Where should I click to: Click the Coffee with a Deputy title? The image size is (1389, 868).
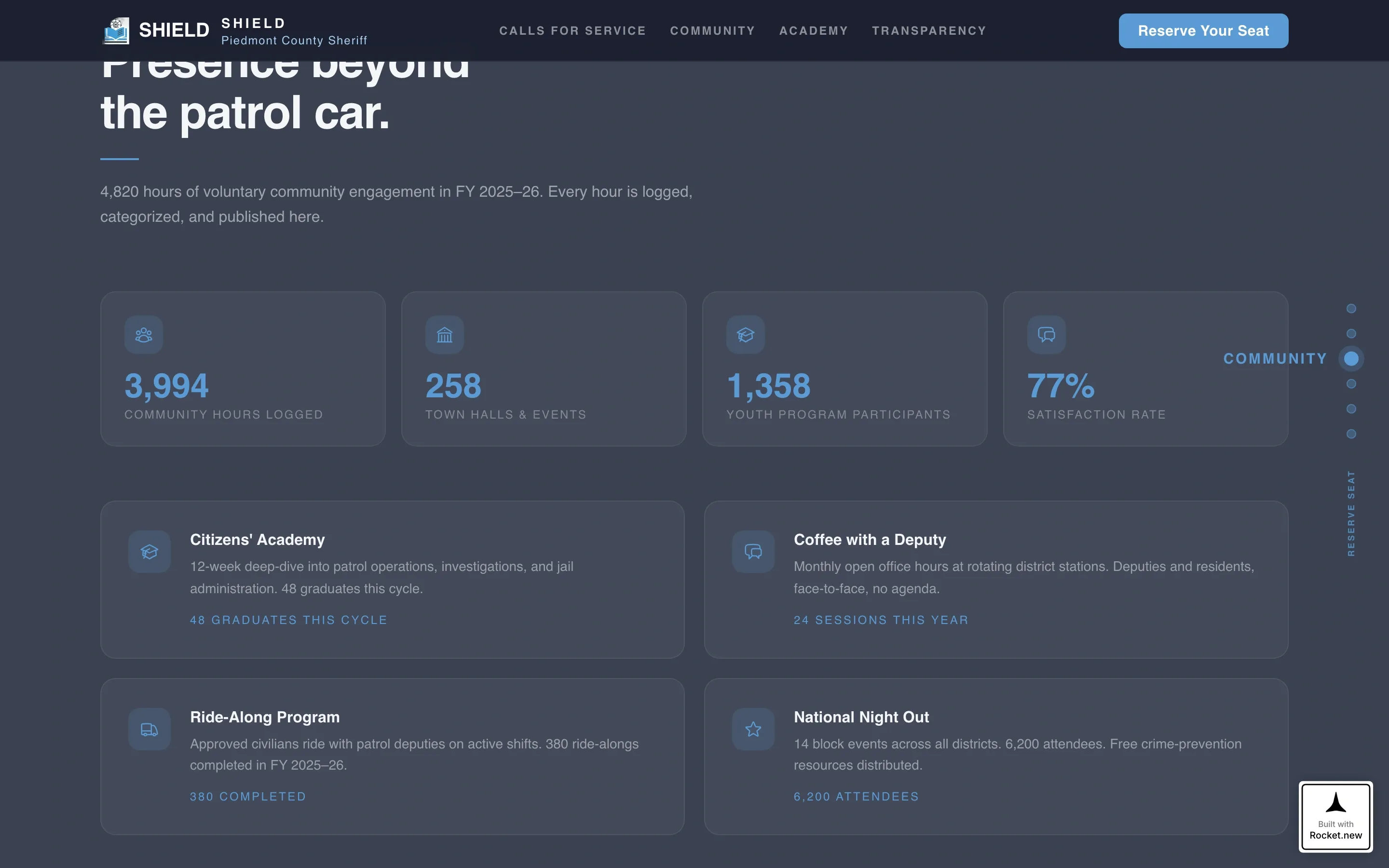870,540
